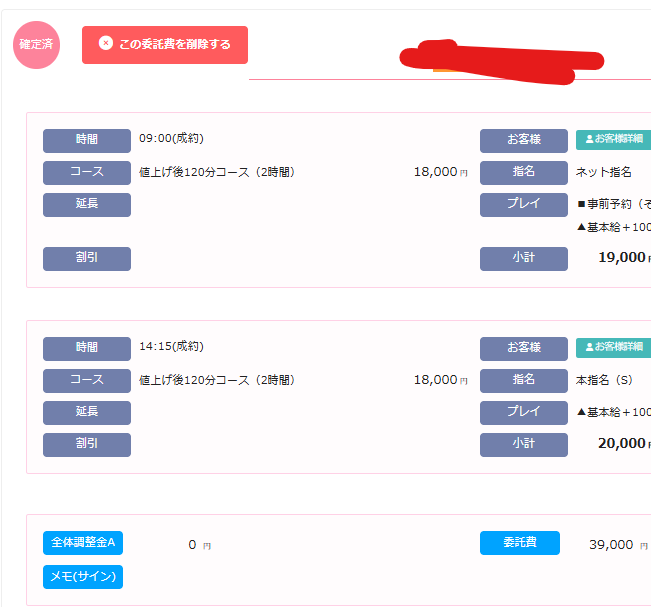Click 指名 label beside ネット指名
651x607 pixels.
pos(523,172)
